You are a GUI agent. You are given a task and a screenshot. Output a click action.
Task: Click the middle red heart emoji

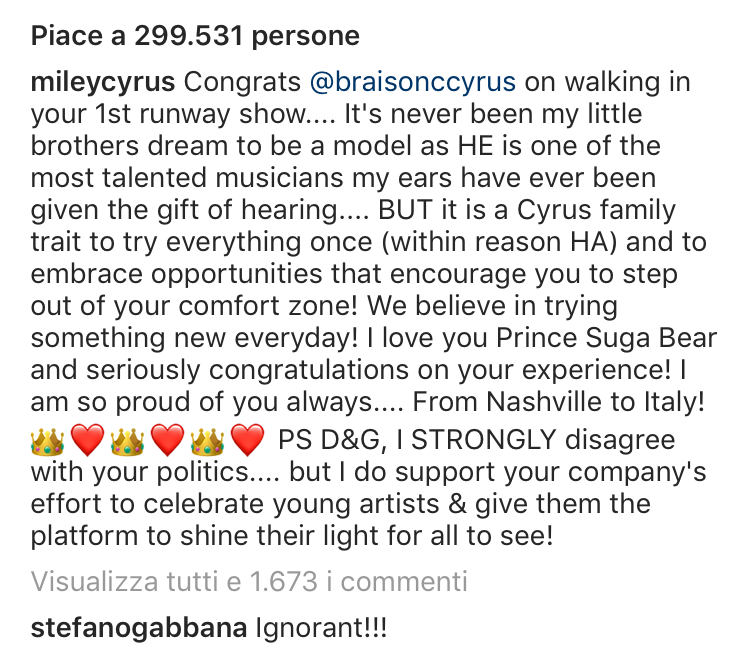coord(167,441)
